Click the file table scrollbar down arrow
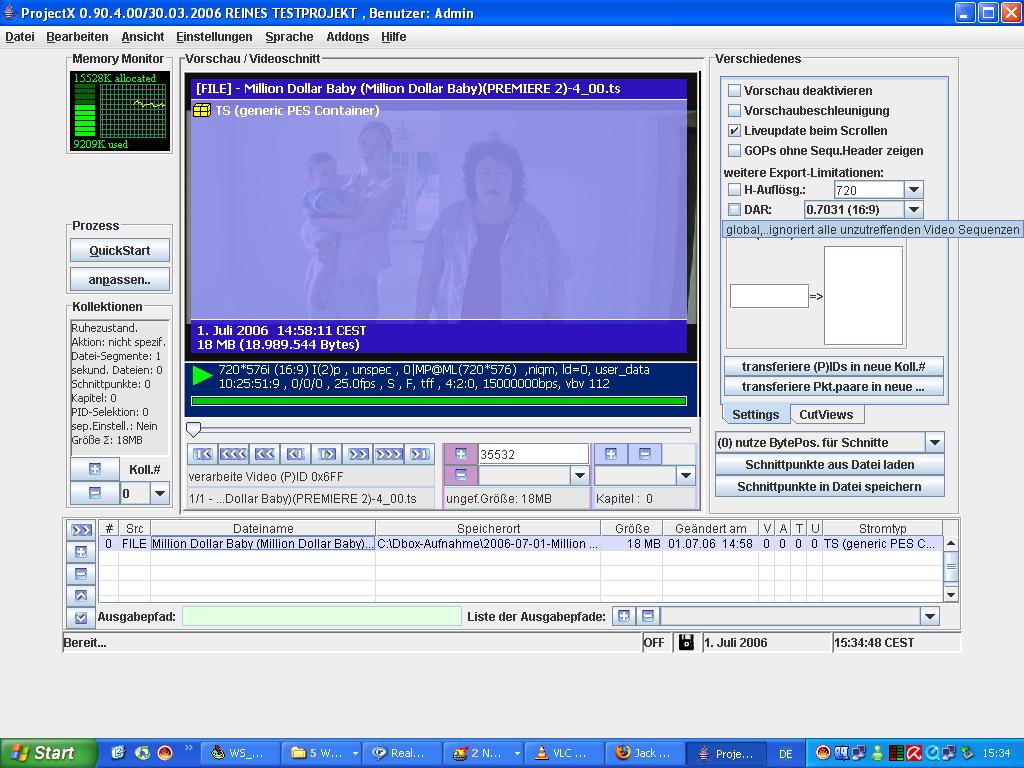1024x768 pixels. [x=951, y=594]
